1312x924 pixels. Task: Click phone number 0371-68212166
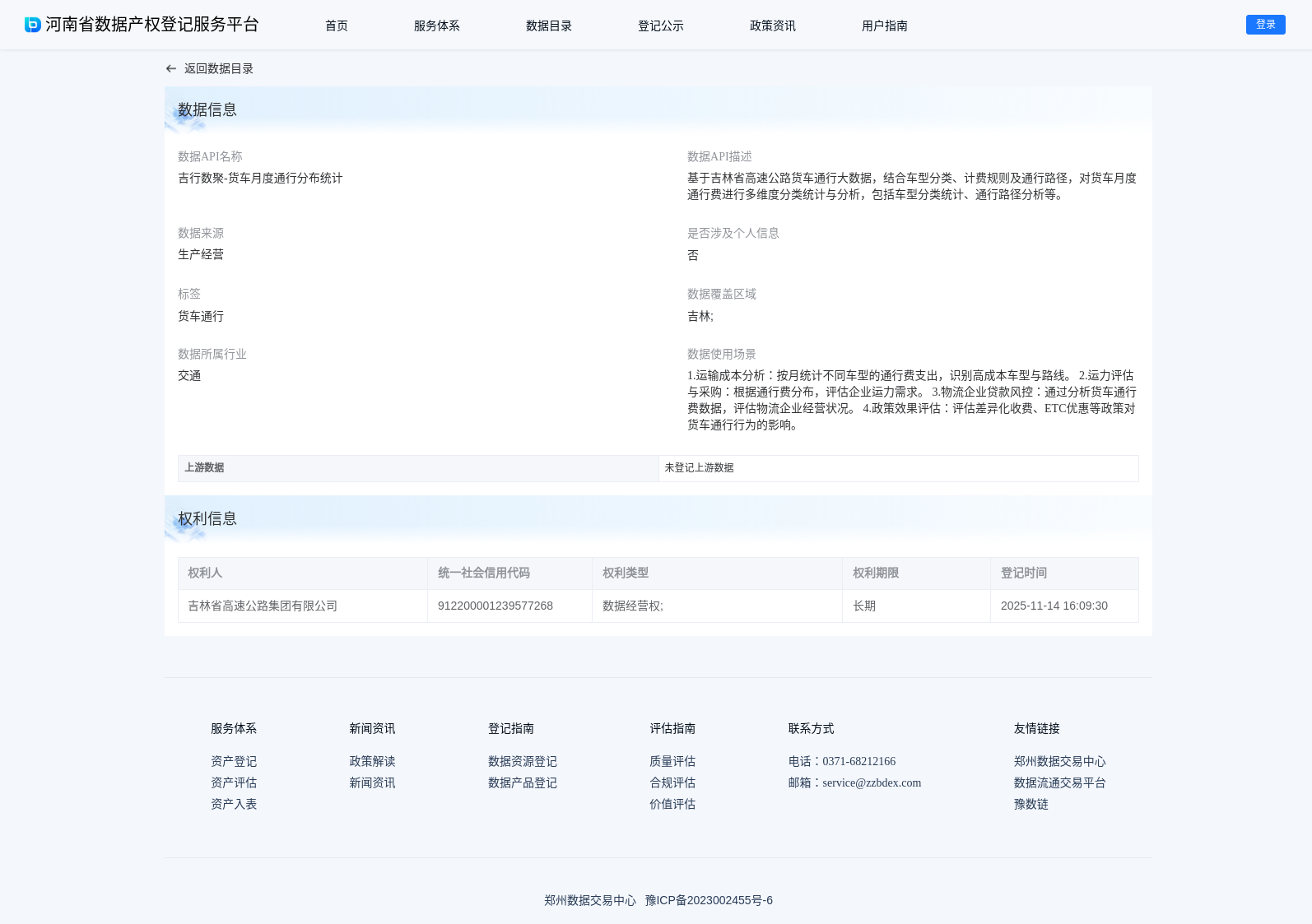pyautogui.click(x=858, y=761)
